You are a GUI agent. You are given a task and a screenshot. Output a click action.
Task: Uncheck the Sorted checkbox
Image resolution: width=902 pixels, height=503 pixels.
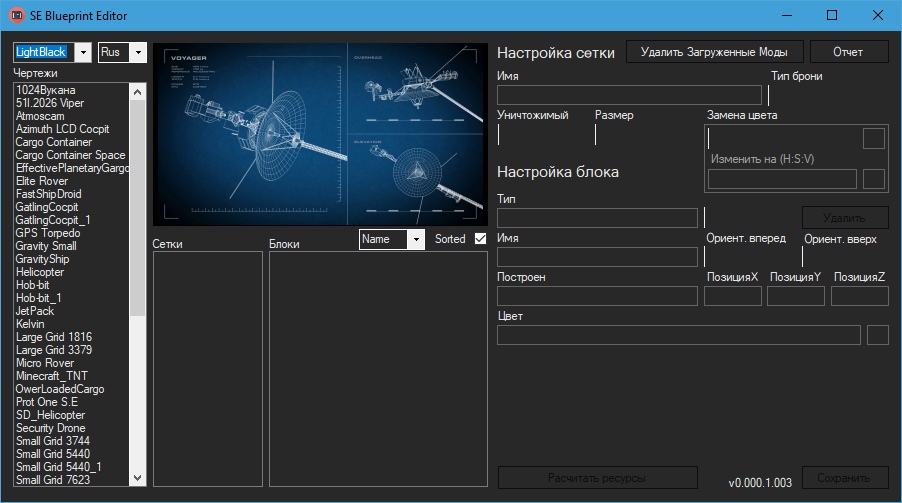pos(480,239)
